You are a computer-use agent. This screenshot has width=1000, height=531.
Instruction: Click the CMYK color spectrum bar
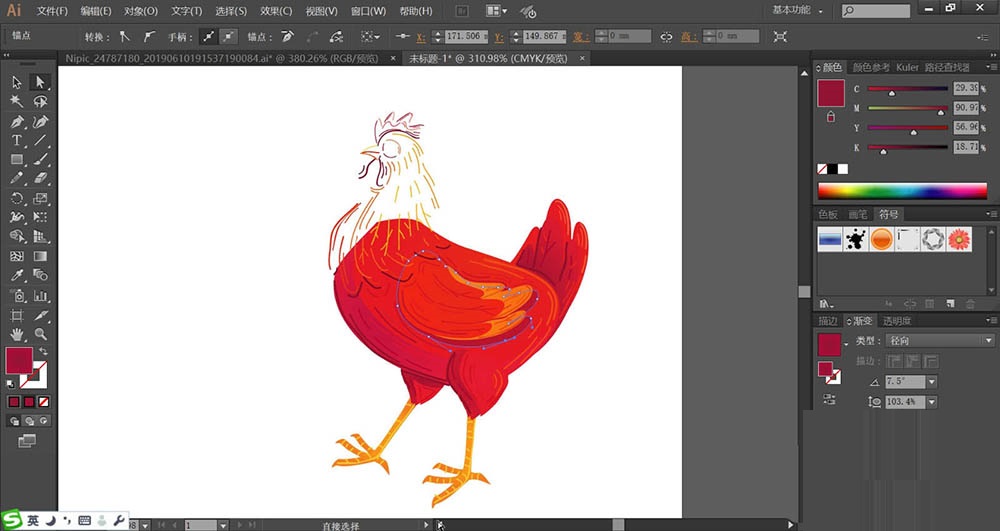pyautogui.click(x=902, y=190)
